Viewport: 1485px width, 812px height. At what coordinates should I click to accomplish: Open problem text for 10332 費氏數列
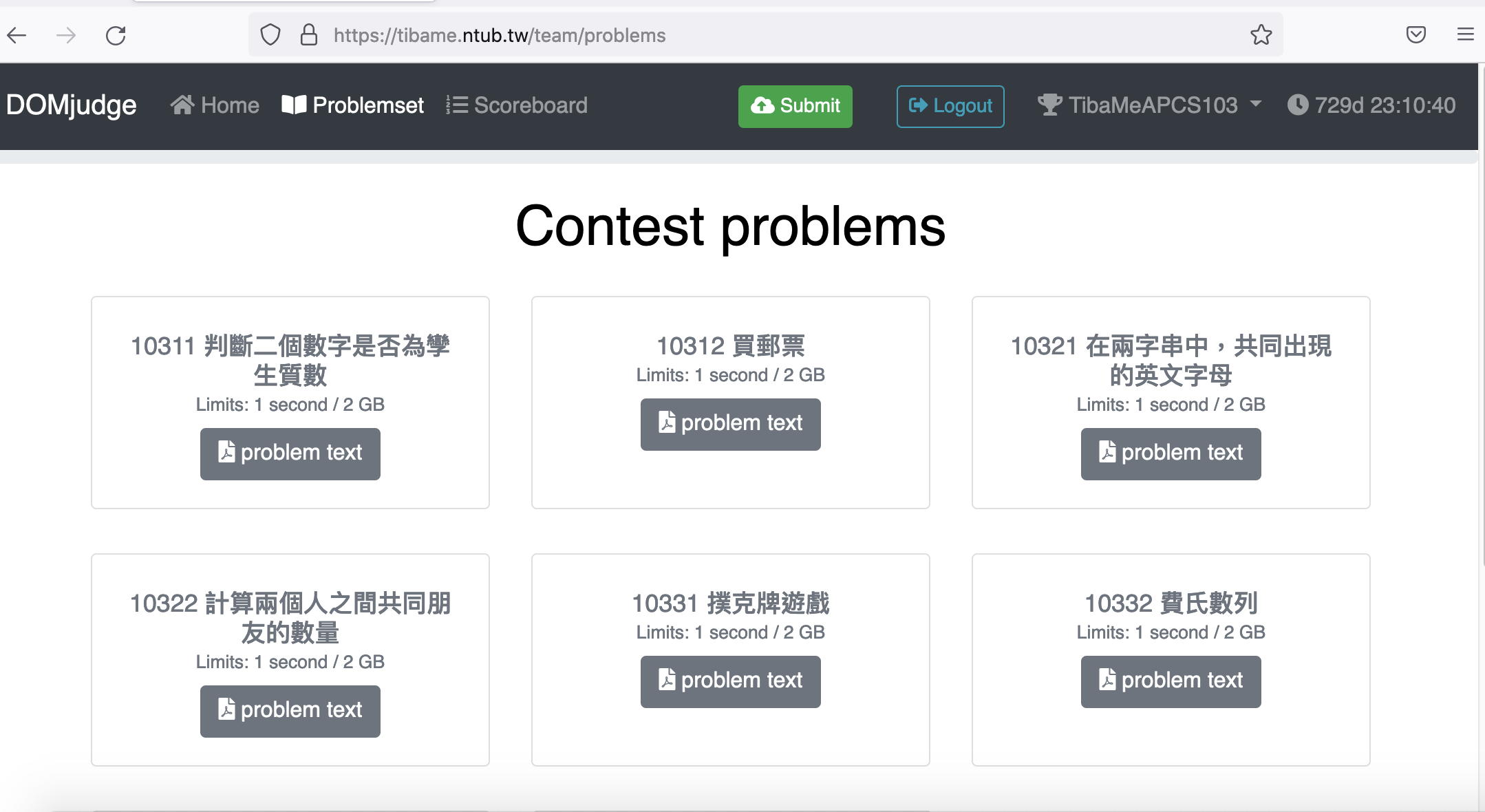1171,681
